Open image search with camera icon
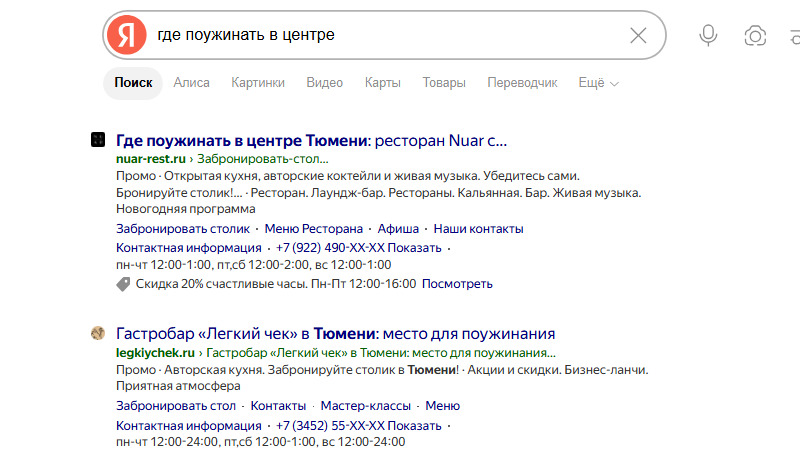 755,36
